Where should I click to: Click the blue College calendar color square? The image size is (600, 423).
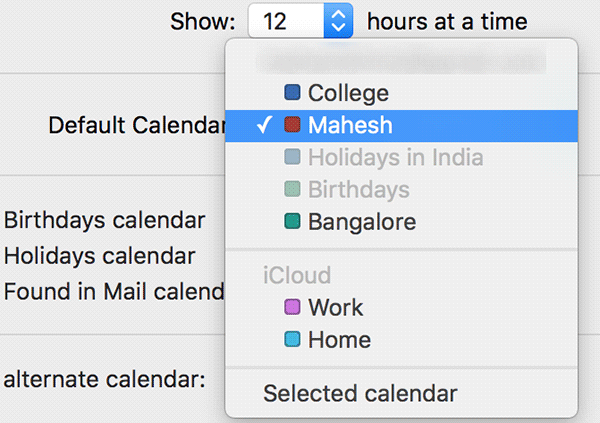(x=292, y=94)
